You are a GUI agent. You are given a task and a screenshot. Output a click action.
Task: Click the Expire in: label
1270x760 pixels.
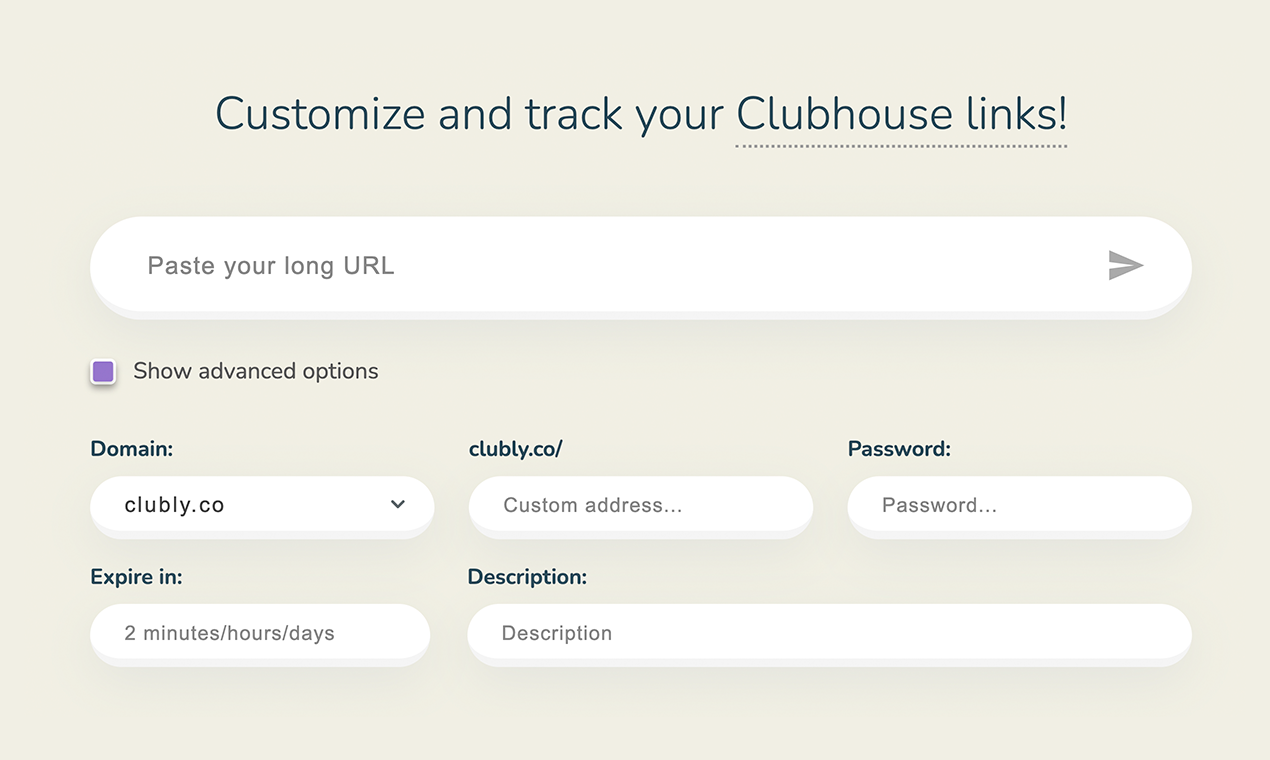point(136,577)
